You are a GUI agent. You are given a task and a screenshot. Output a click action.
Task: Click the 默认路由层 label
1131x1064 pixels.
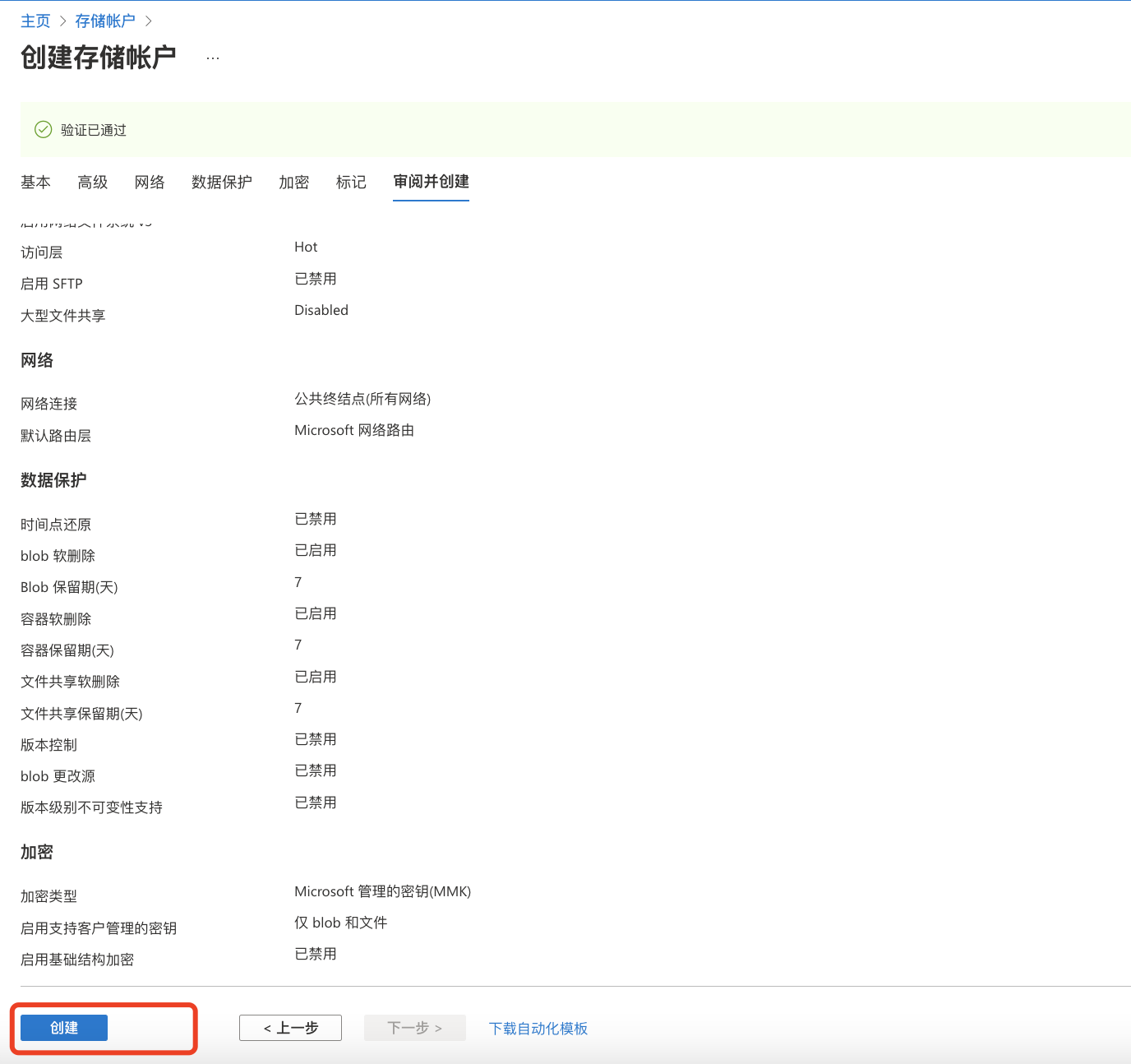(56, 436)
